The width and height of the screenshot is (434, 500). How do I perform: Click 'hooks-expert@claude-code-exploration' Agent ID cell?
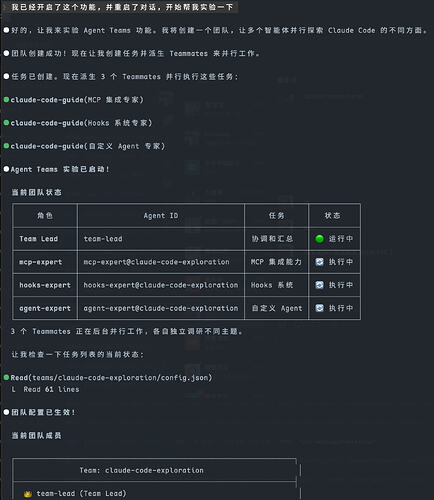[161, 285]
